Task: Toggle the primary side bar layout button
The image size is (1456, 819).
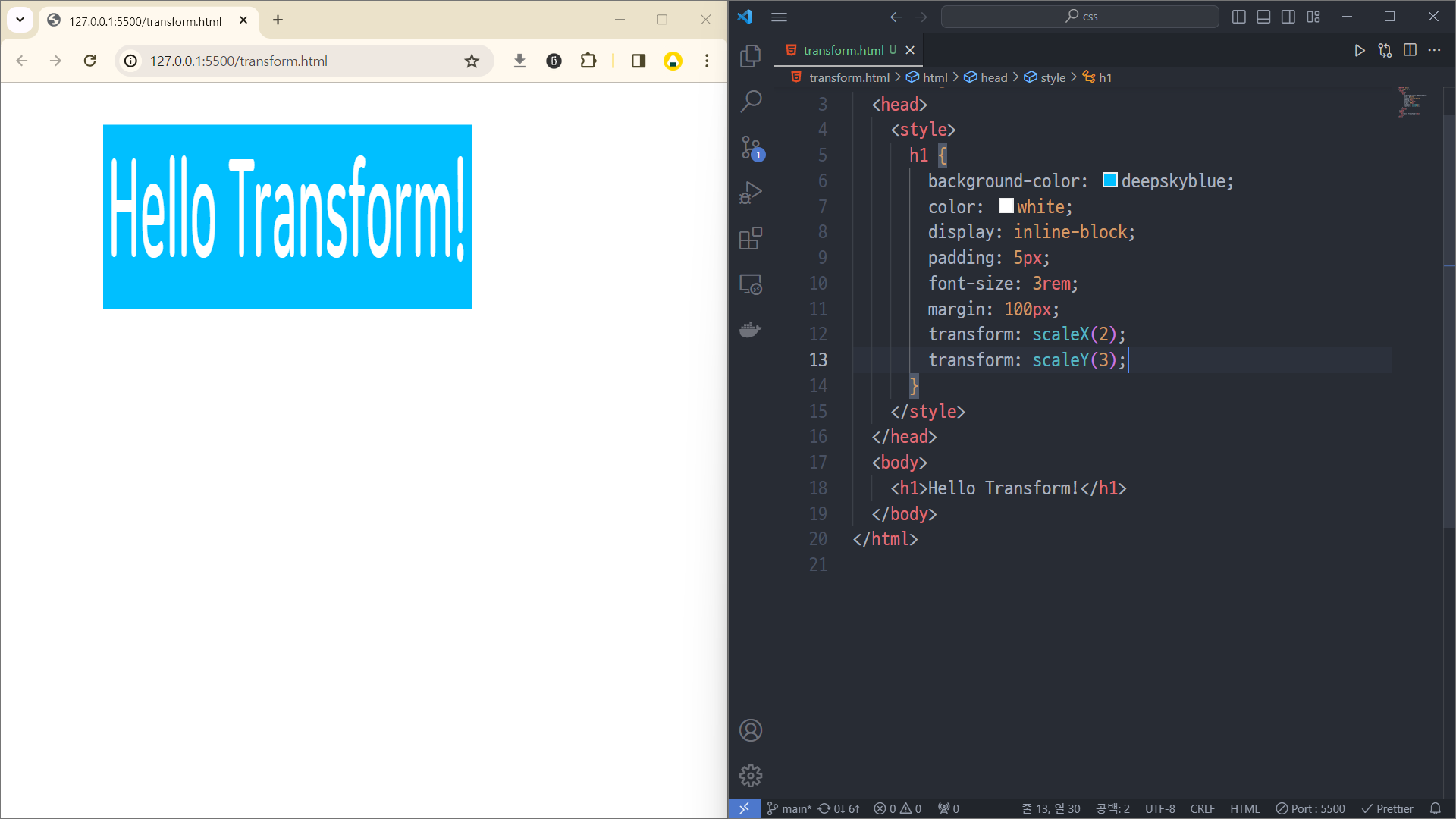Action: [1238, 17]
